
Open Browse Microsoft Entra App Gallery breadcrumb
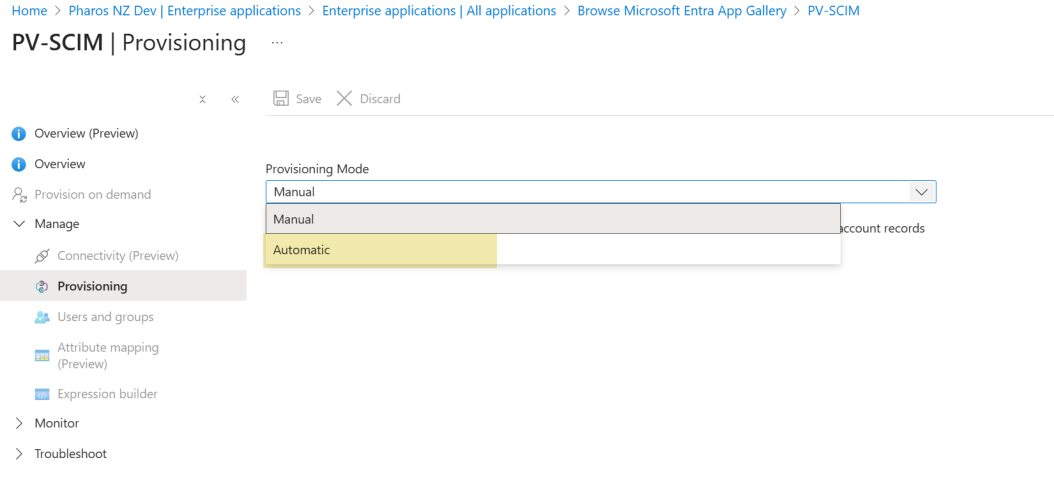(x=687, y=11)
